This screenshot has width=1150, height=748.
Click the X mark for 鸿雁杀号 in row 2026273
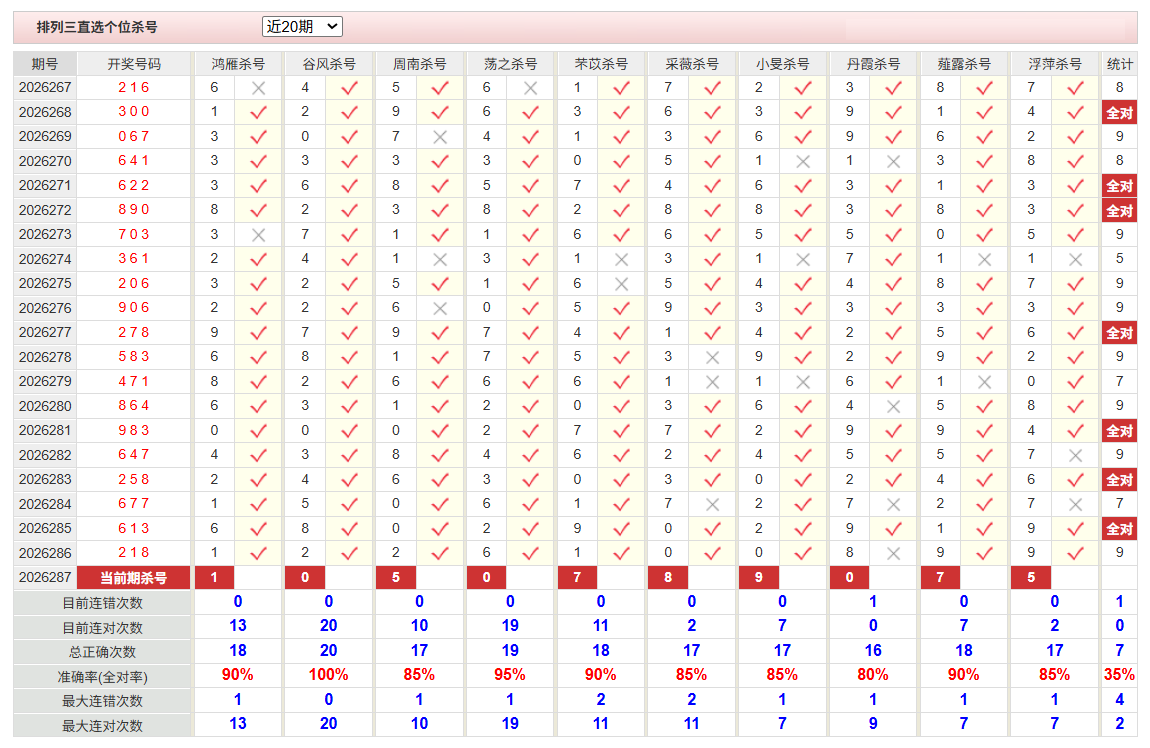click(x=258, y=235)
